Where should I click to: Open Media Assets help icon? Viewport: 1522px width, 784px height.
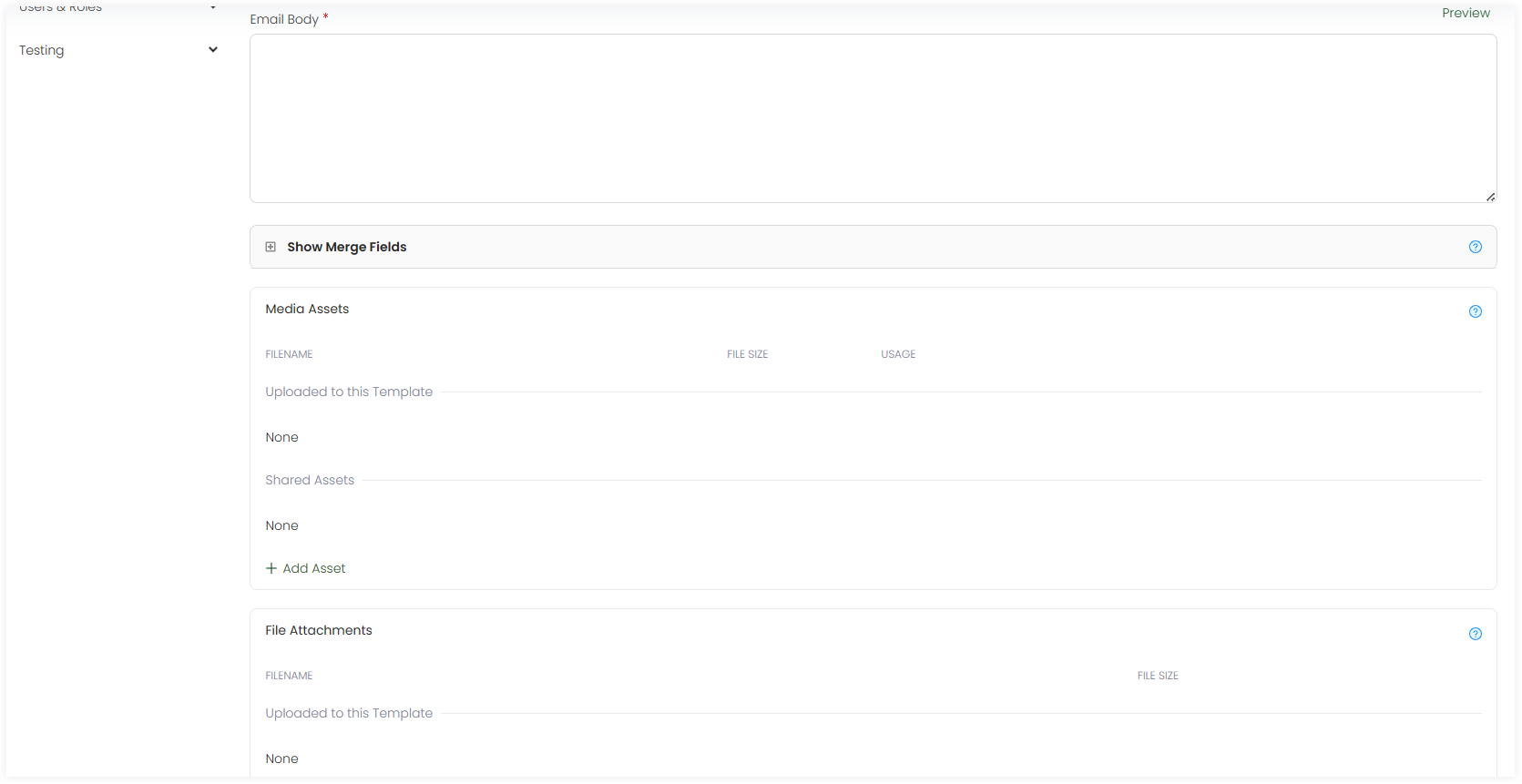pos(1476,311)
